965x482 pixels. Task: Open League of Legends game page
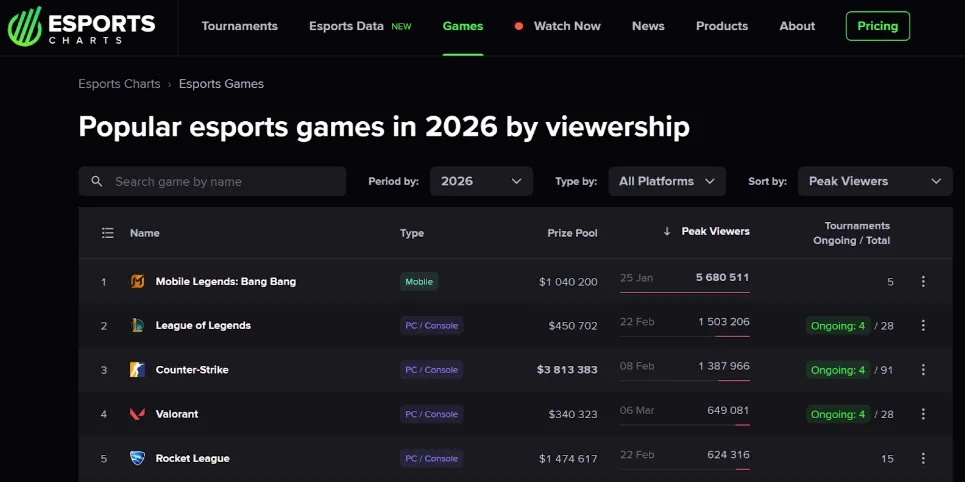203,326
